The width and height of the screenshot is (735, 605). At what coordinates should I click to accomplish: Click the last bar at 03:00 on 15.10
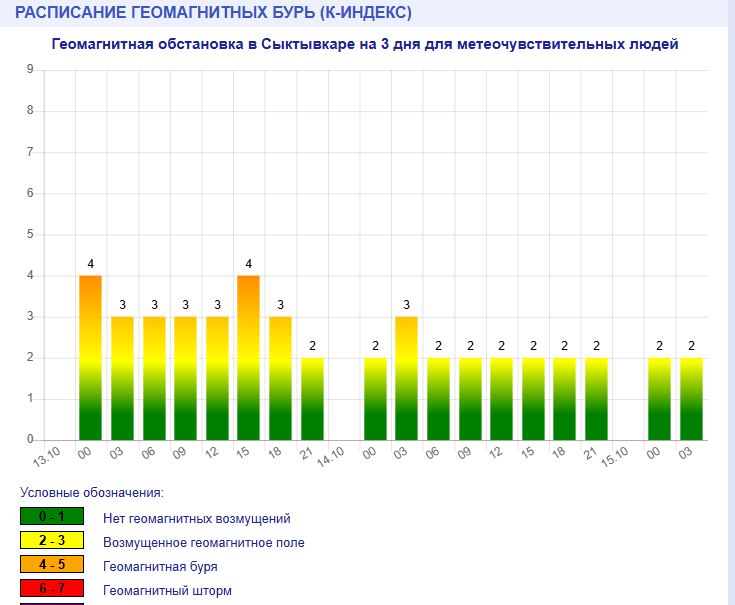point(691,398)
